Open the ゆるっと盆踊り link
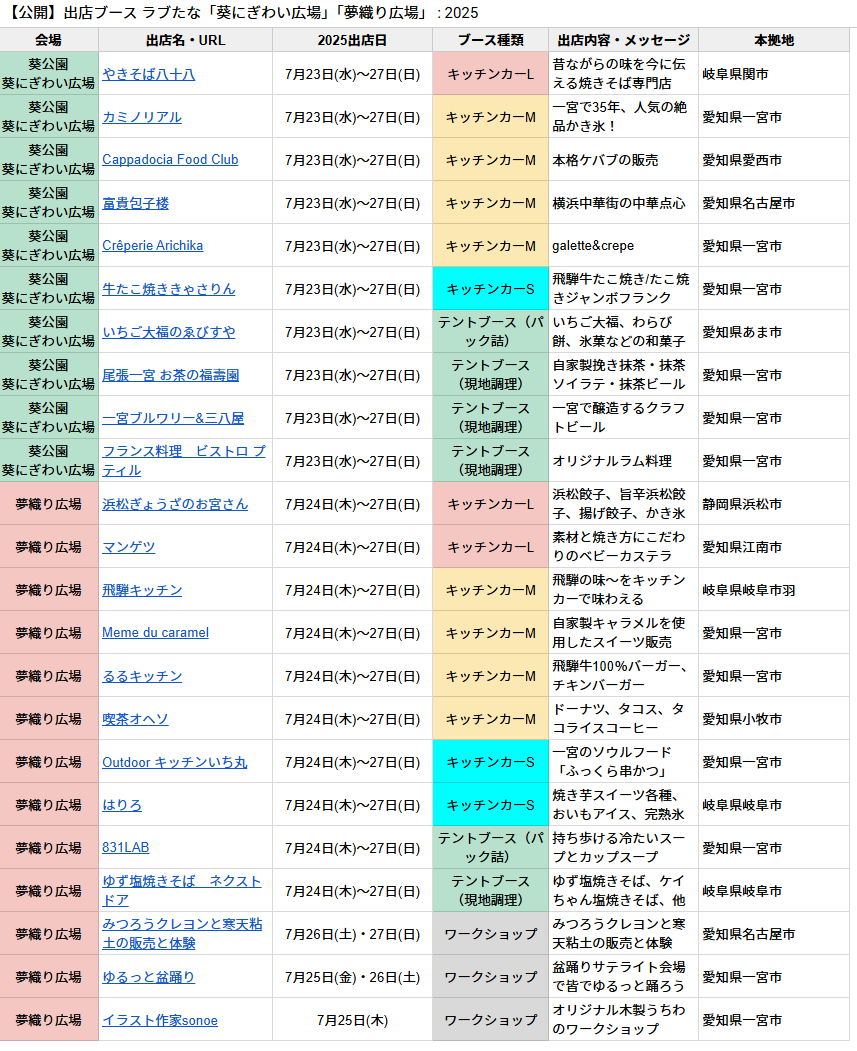The image size is (857, 1051). click(x=148, y=977)
